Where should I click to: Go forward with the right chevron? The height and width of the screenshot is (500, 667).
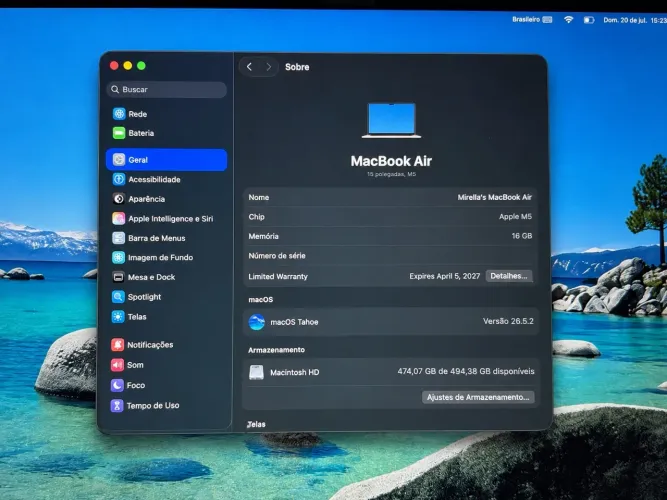pyautogui.click(x=269, y=67)
